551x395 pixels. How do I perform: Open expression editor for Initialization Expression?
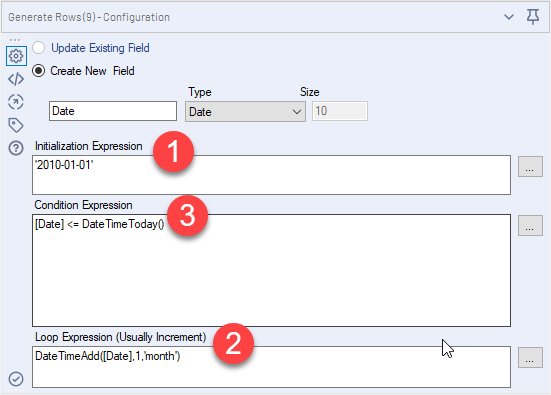point(530,167)
